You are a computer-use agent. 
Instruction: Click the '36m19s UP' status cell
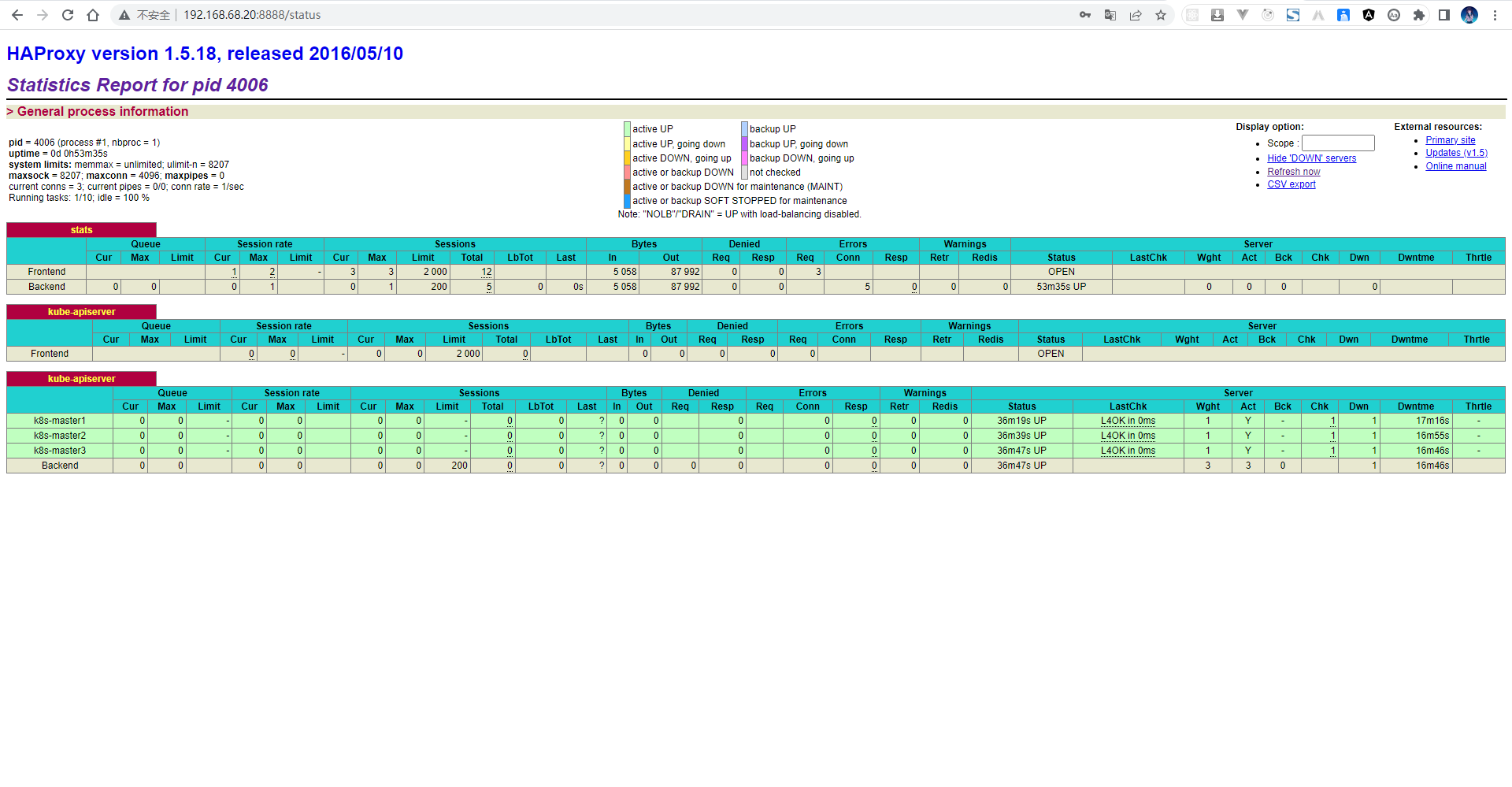point(1021,421)
